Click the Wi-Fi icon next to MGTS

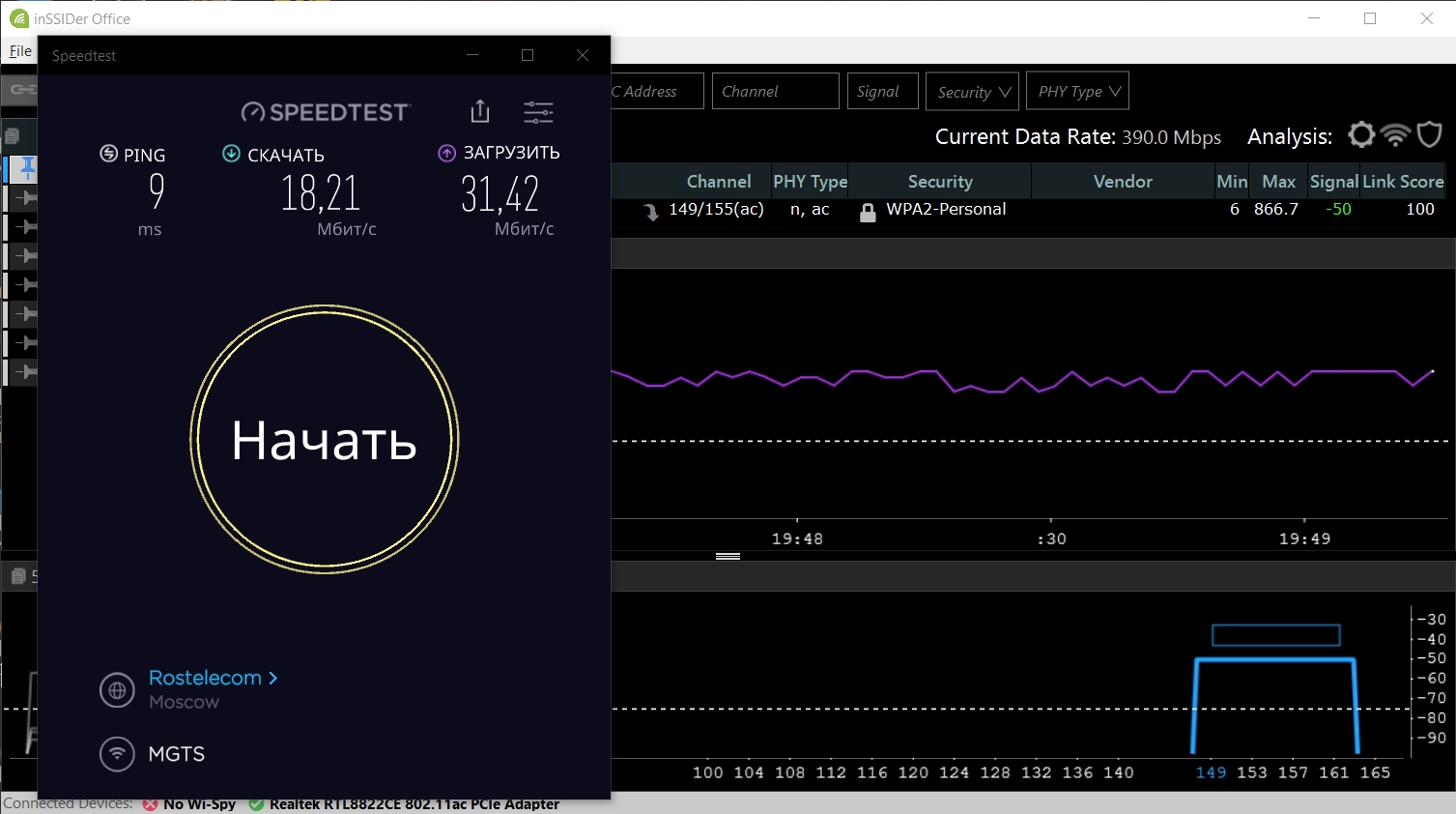pos(117,754)
